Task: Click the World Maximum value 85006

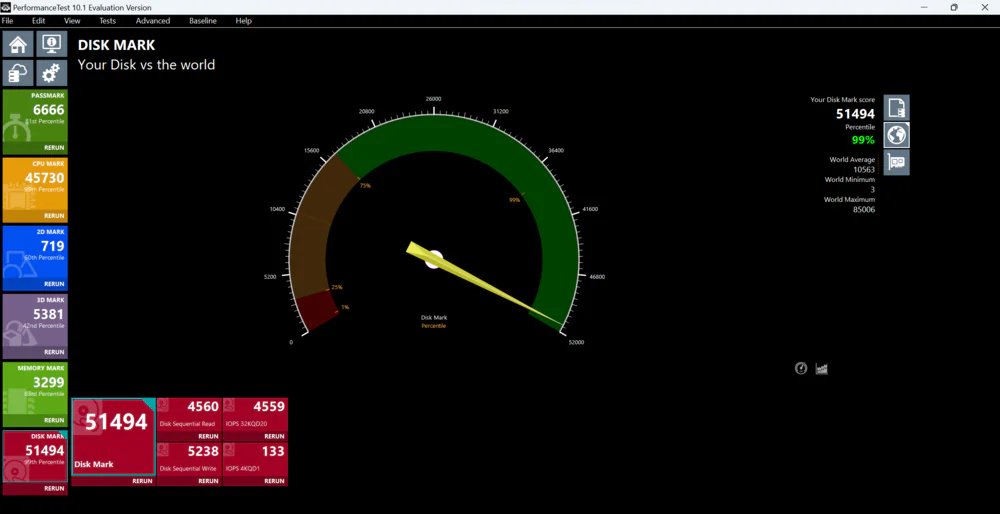Action: point(864,209)
